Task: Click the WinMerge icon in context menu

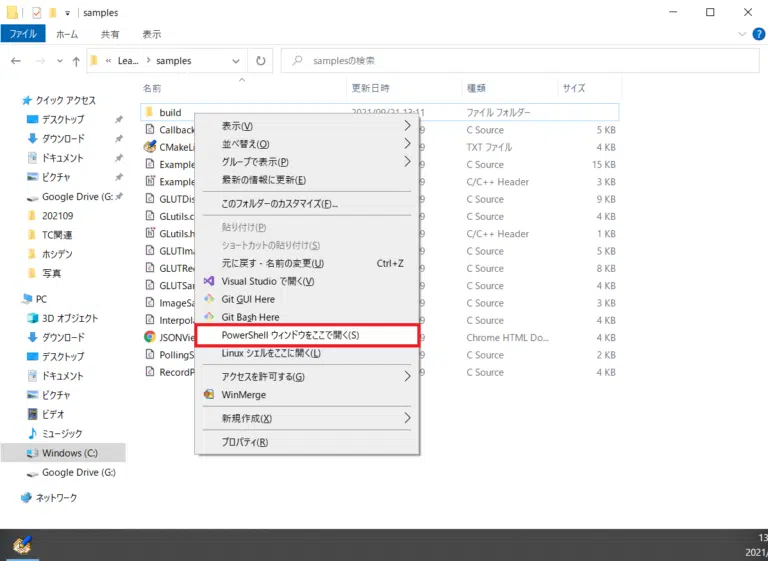Action: [209, 395]
